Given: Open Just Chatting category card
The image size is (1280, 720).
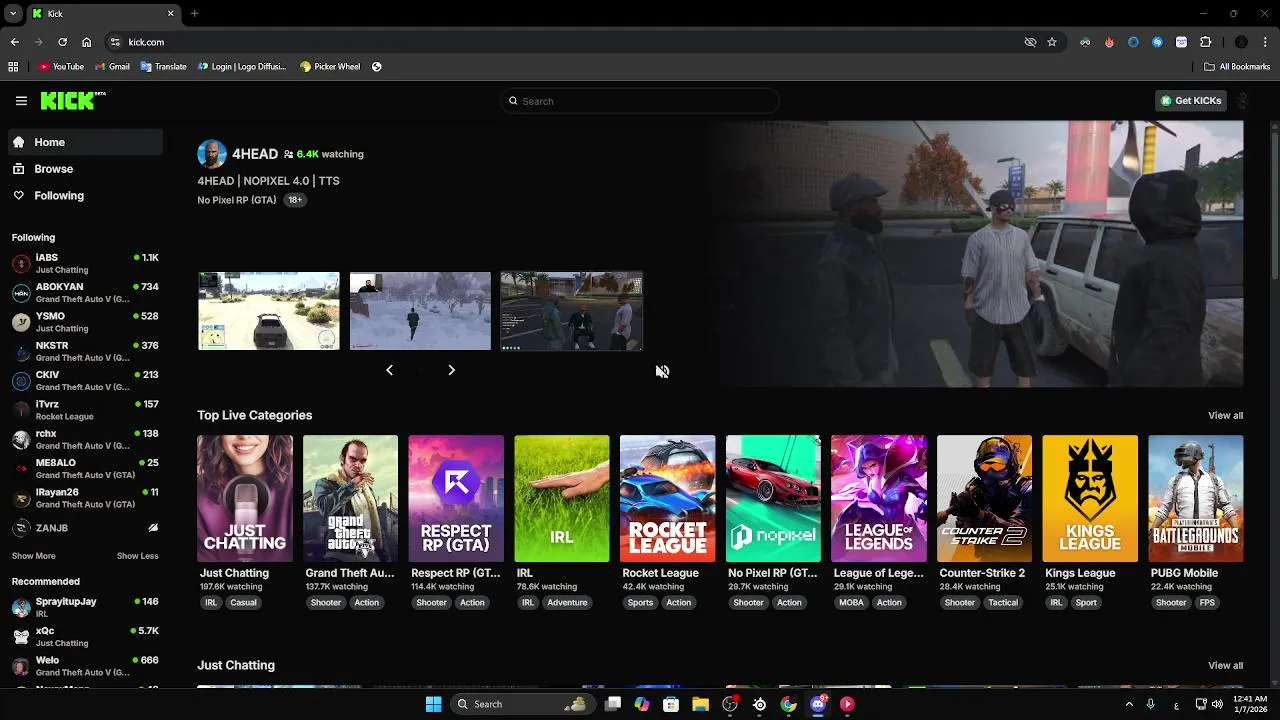Looking at the screenshot, I should (x=245, y=498).
